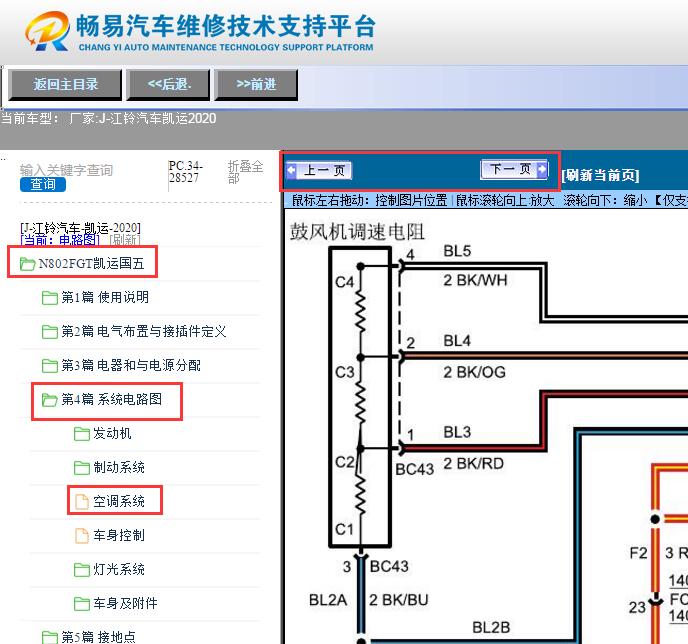This screenshot has height=644, width=688.
Task: Go forward with >>前进 button
Action: (x=256, y=84)
